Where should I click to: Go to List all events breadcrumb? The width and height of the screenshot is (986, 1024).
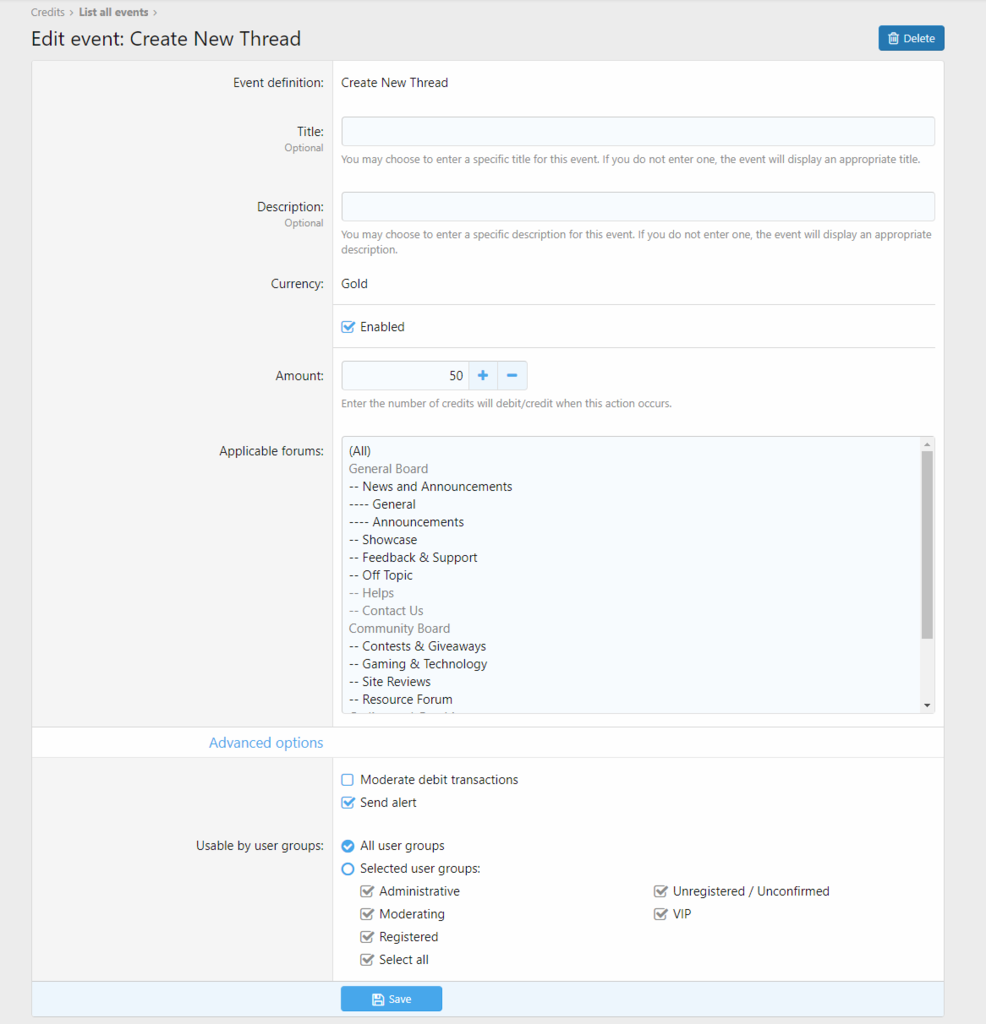113,13
